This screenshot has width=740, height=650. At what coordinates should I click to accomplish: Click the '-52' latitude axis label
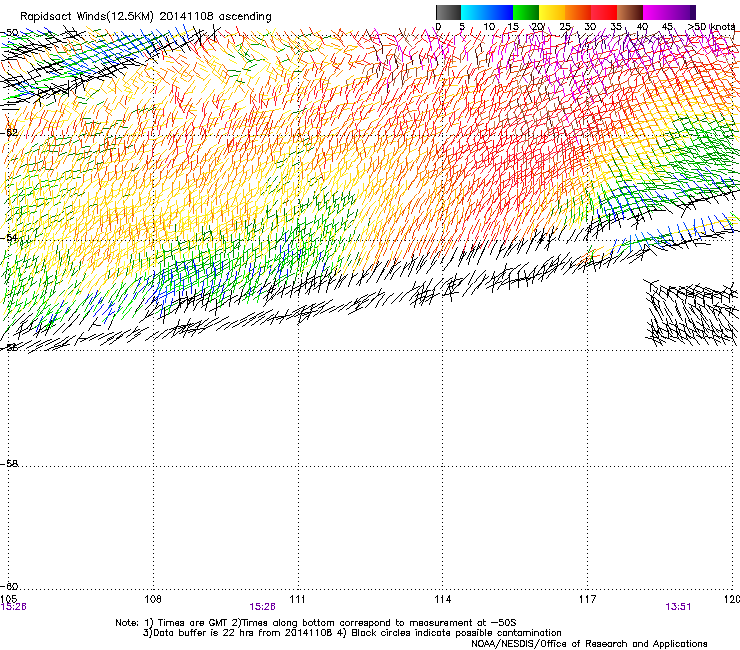pyautogui.click(x=9, y=133)
